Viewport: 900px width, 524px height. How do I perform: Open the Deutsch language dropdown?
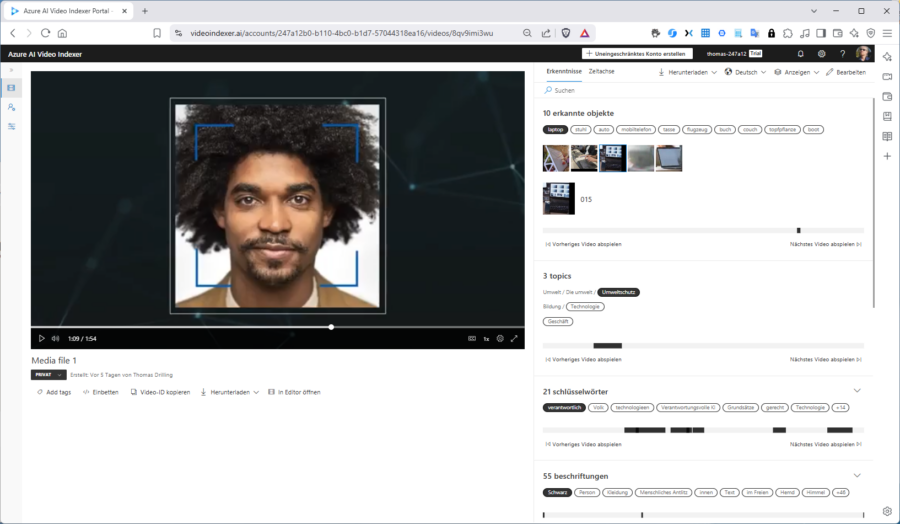click(746, 72)
